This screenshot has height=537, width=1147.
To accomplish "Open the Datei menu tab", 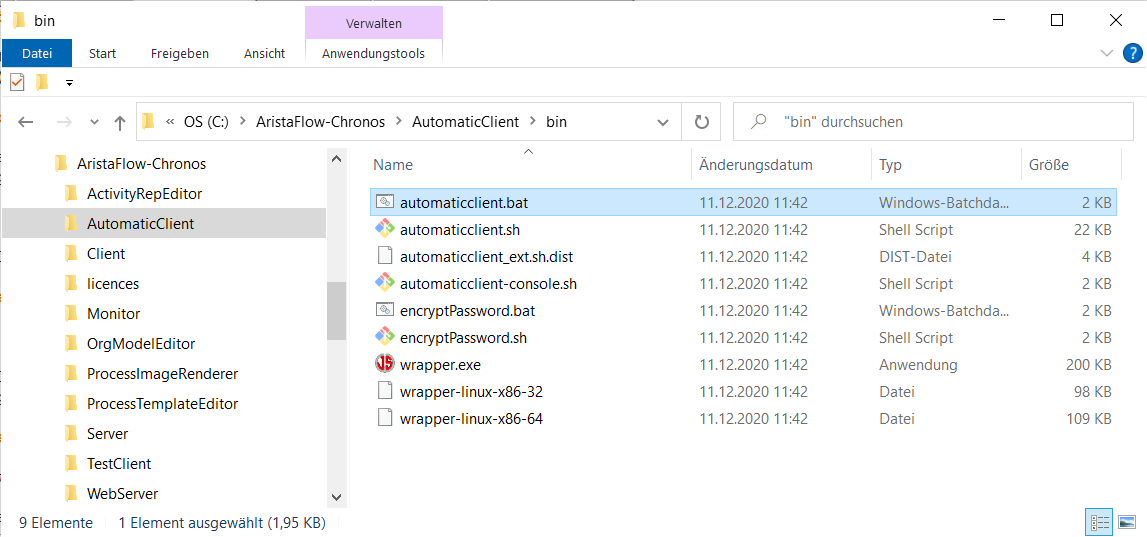I will pos(37,53).
